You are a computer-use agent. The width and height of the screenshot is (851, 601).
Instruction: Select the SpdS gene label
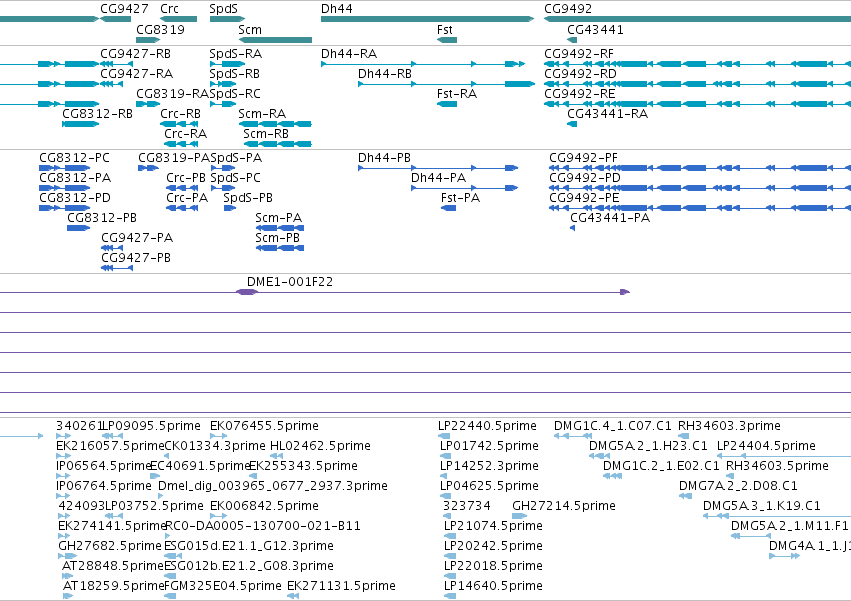[x=223, y=9]
